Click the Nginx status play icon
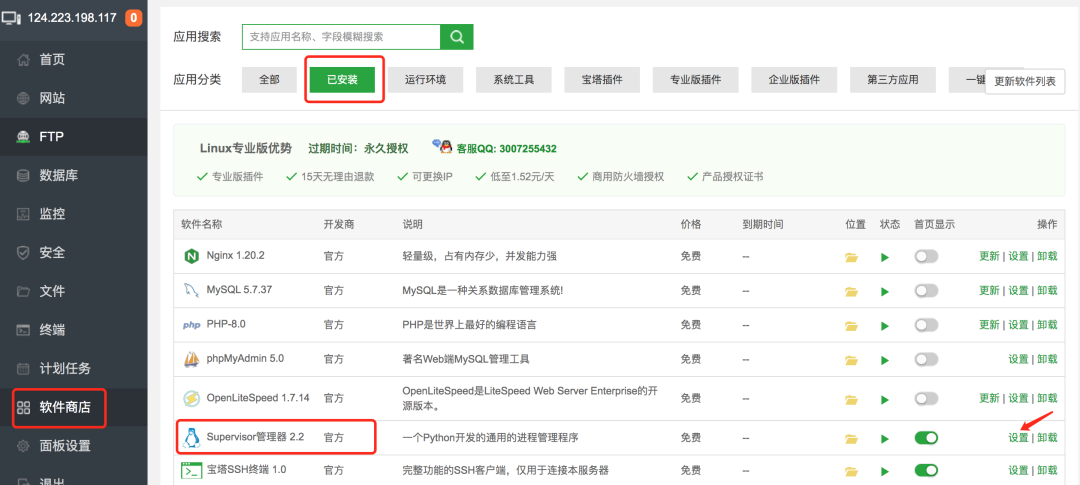Viewport: 1080px width, 485px height. pyautogui.click(x=885, y=257)
